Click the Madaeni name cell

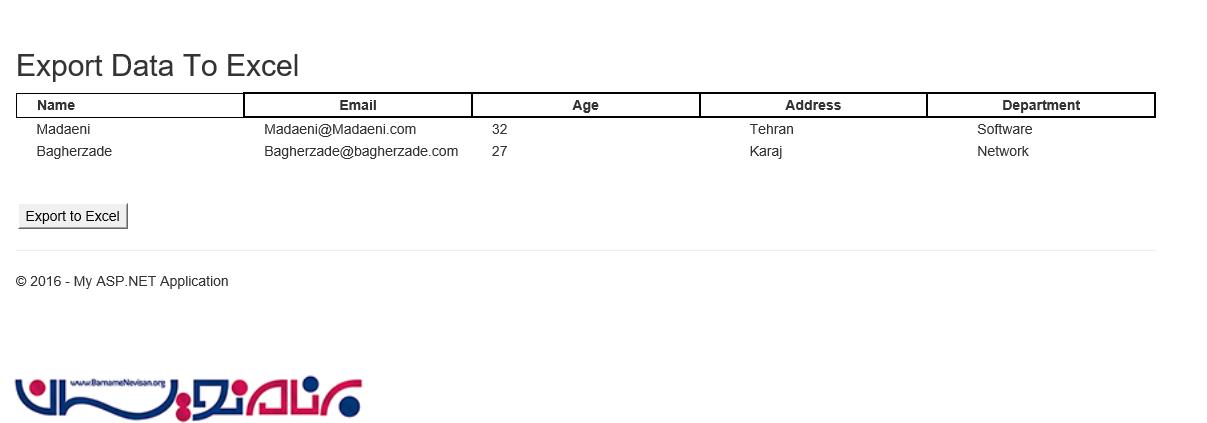click(x=64, y=130)
